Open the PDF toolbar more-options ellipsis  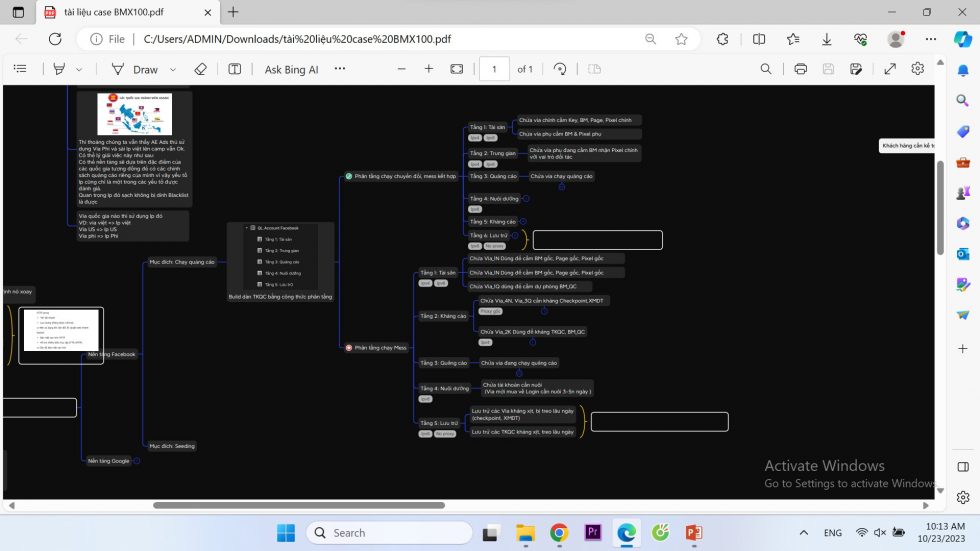tap(339, 69)
